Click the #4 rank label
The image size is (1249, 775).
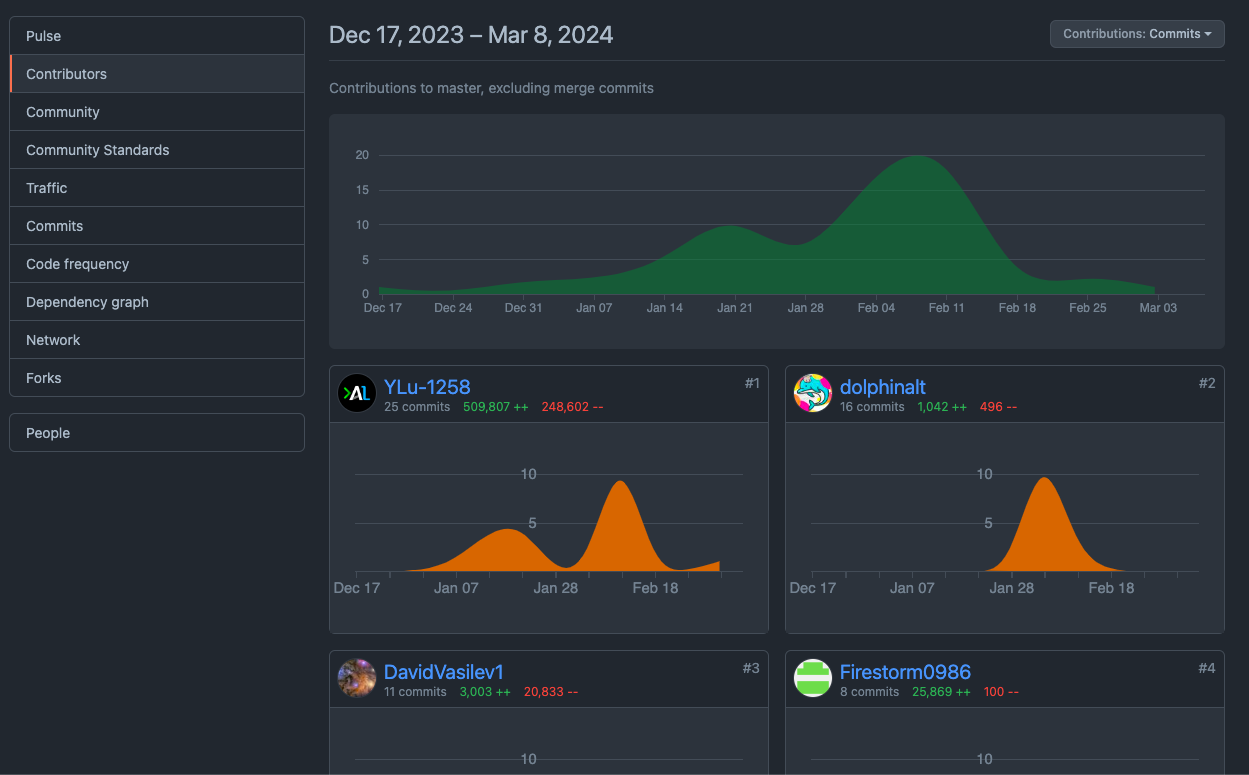(x=1207, y=668)
